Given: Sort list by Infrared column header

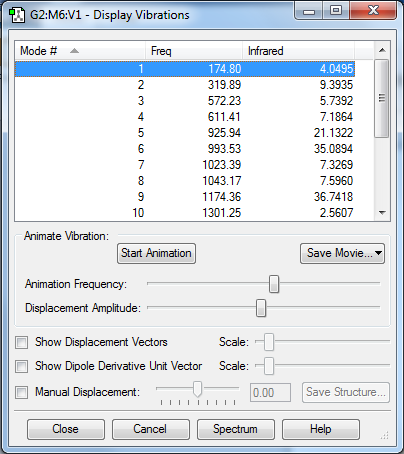Looking at the screenshot, I should pyautogui.click(x=298, y=51).
